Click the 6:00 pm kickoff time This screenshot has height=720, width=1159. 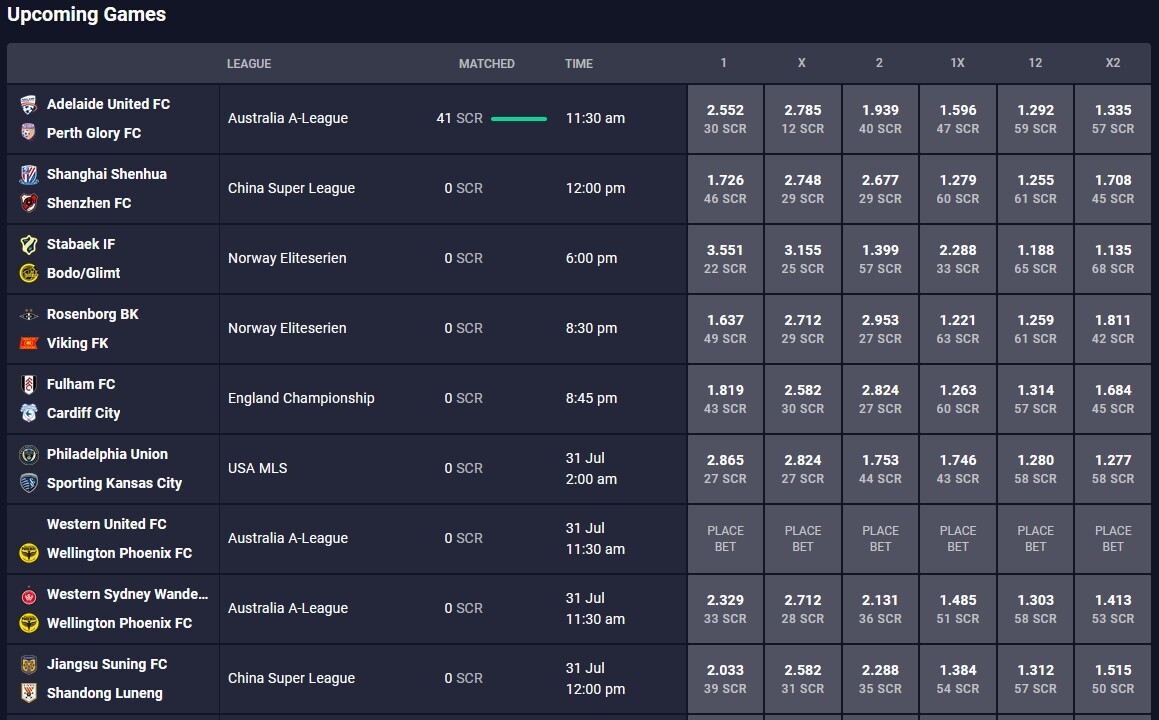click(x=591, y=259)
